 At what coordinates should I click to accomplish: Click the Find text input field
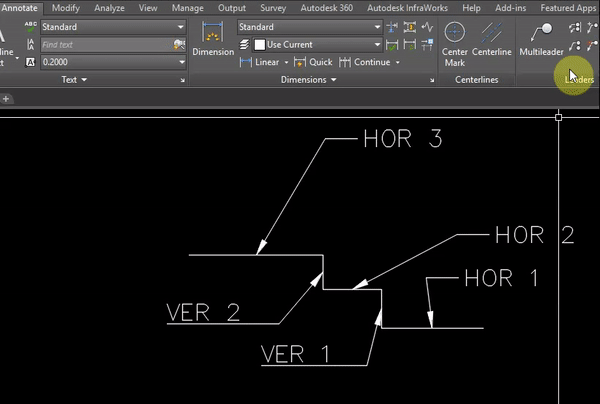107,45
